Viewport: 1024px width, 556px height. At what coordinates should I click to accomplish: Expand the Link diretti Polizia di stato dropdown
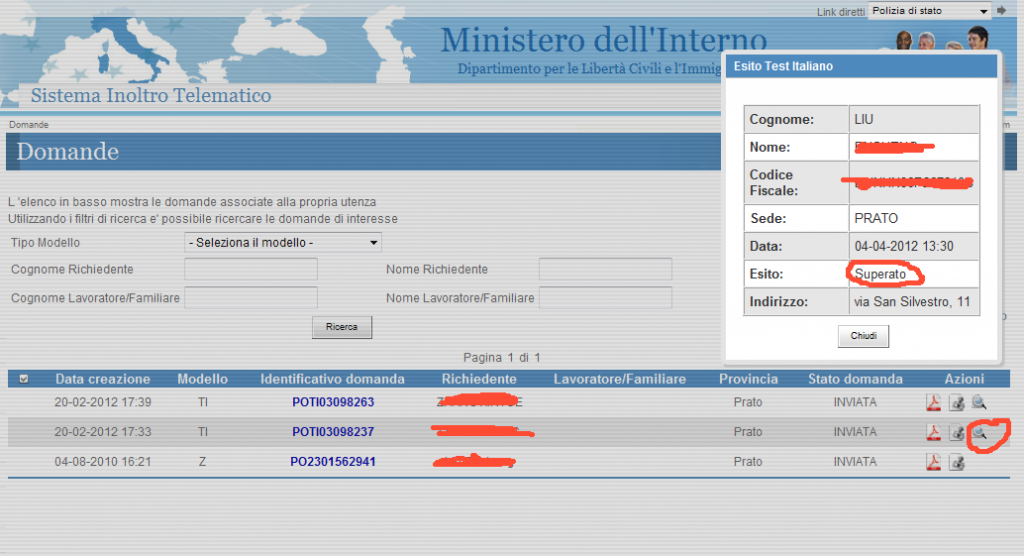click(930, 11)
